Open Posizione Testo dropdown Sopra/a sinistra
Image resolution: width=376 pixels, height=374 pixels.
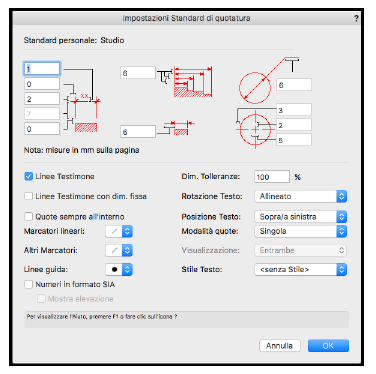pyautogui.click(x=301, y=217)
